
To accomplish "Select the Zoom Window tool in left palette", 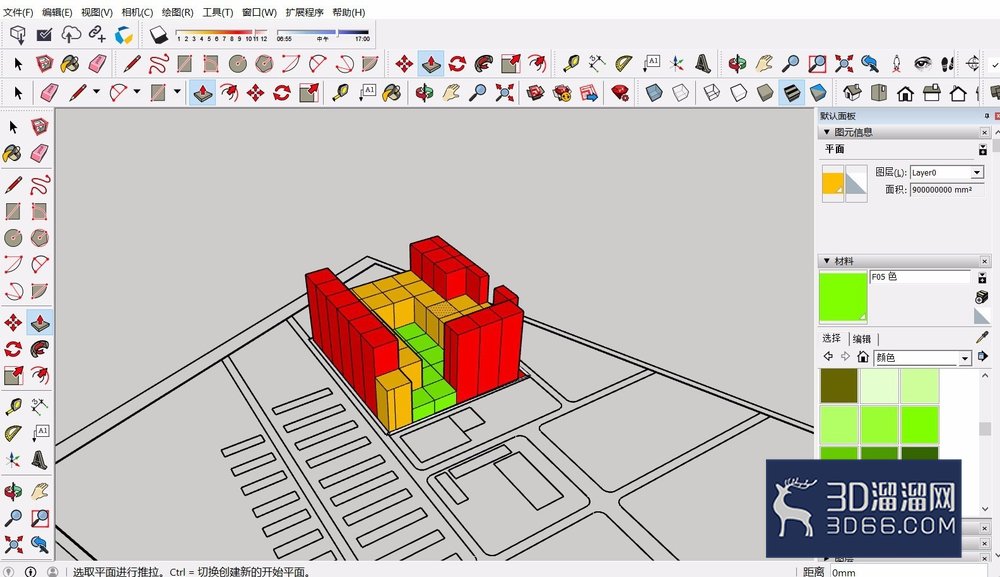I will (40, 518).
